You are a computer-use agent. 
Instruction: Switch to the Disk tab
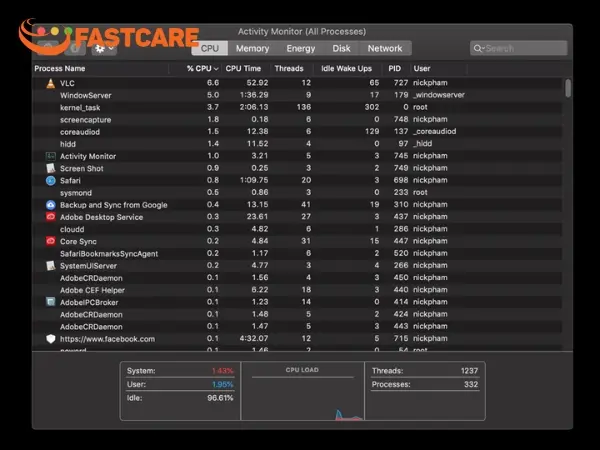click(341, 49)
